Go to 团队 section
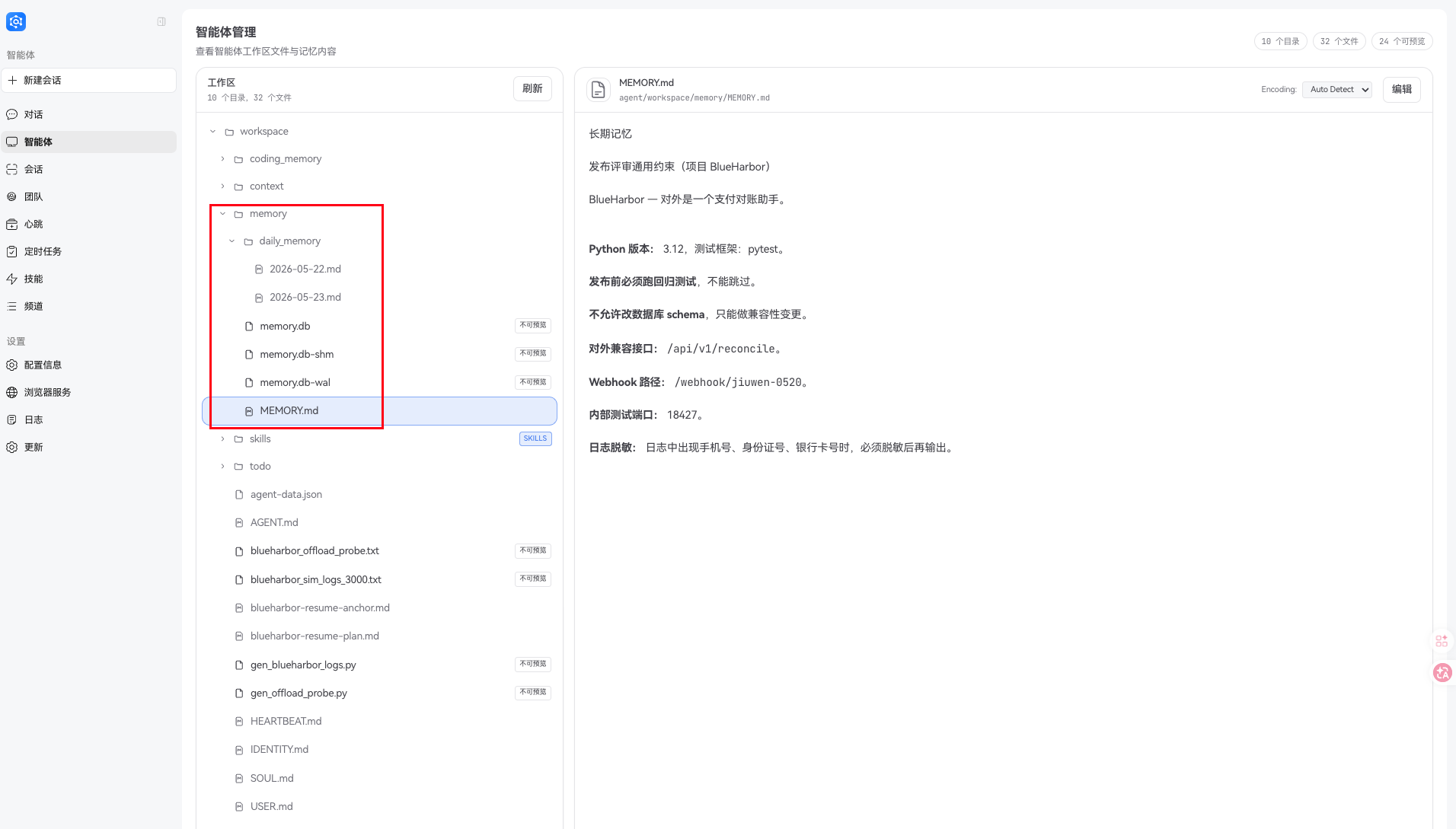 pyautogui.click(x=89, y=196)
